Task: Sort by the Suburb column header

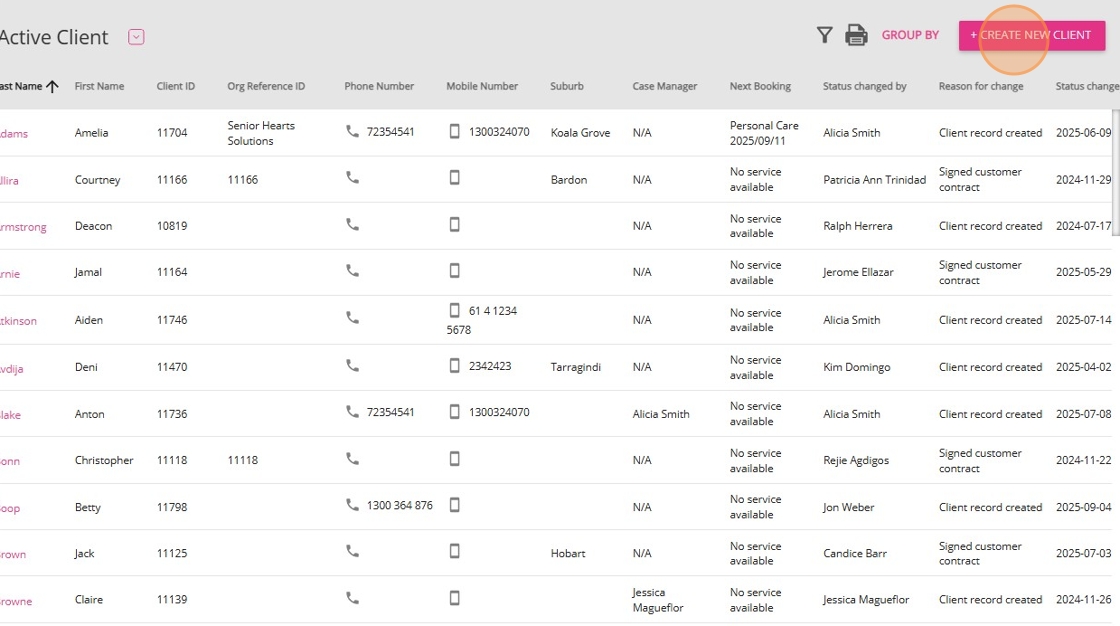Action: [567, 87]
